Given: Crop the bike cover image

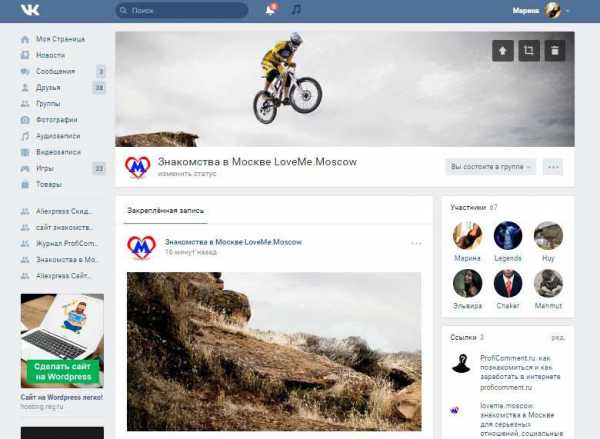Looking at the screenshot, I should tap(529, 51).
